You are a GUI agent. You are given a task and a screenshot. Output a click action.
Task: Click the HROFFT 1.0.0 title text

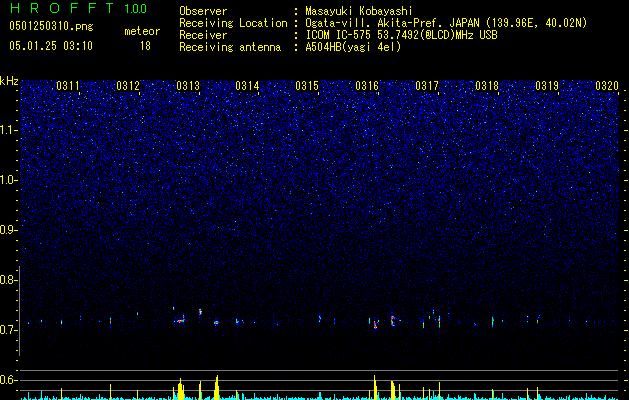(x=79, y=8)
